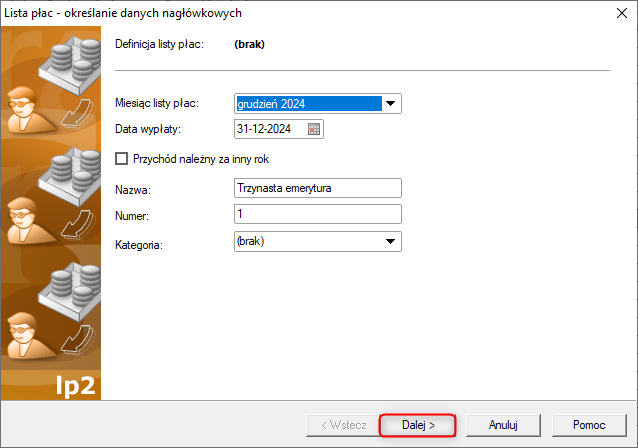The image size is (638, 448).
Task: Expand the Kategoria dropdown arrow
Action: 391,241
